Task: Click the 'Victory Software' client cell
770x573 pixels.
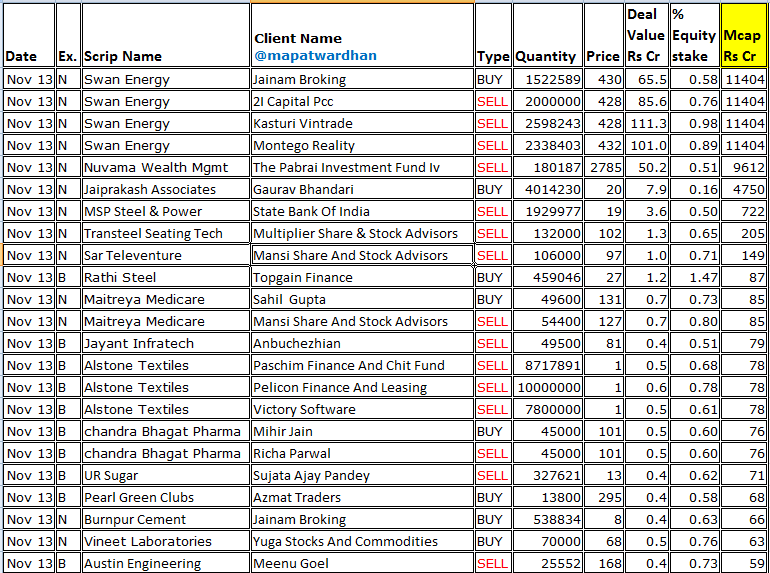Action: click(x=362, y=409)
